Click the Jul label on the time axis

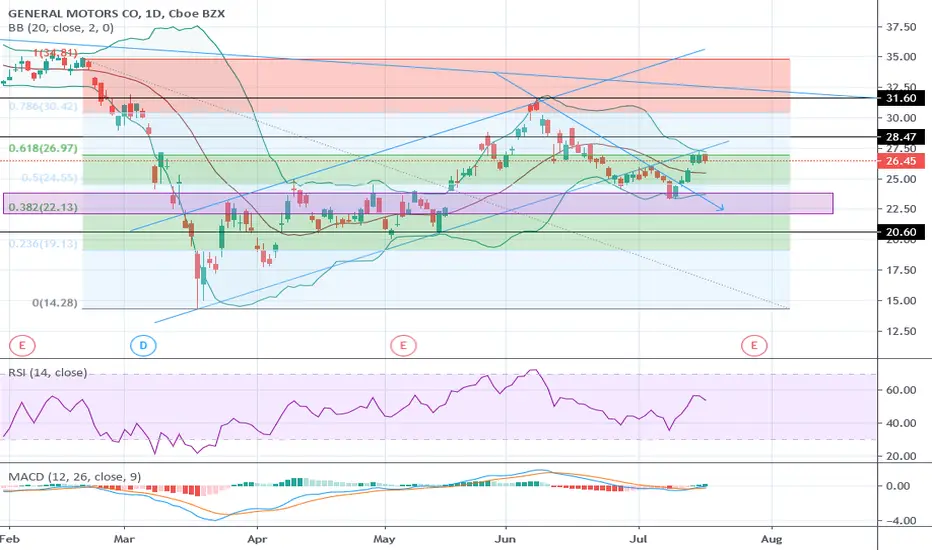click(638, 539)
